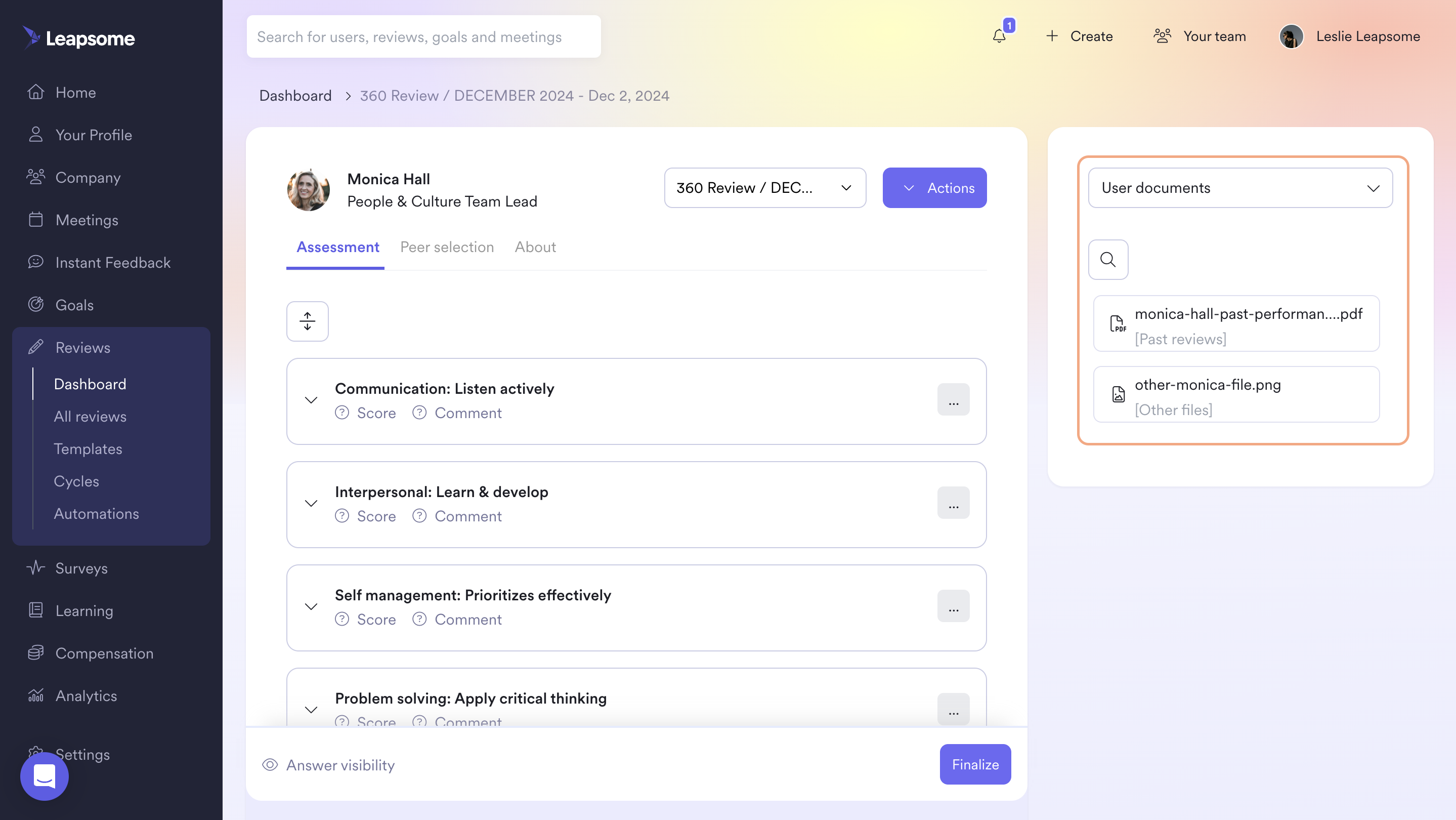The height and width of the screenshot is (820, 1456).
Task: Open Automations in Reviews submenu
Action: pyautogui.click(x=96, y=513)
